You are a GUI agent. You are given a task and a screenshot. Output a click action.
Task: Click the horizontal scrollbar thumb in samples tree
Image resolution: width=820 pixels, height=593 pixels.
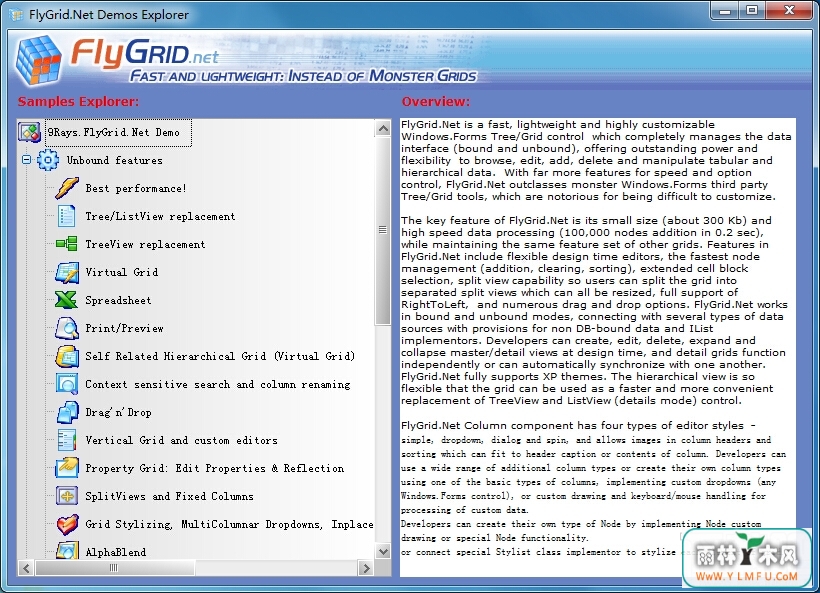coord(115,568)
